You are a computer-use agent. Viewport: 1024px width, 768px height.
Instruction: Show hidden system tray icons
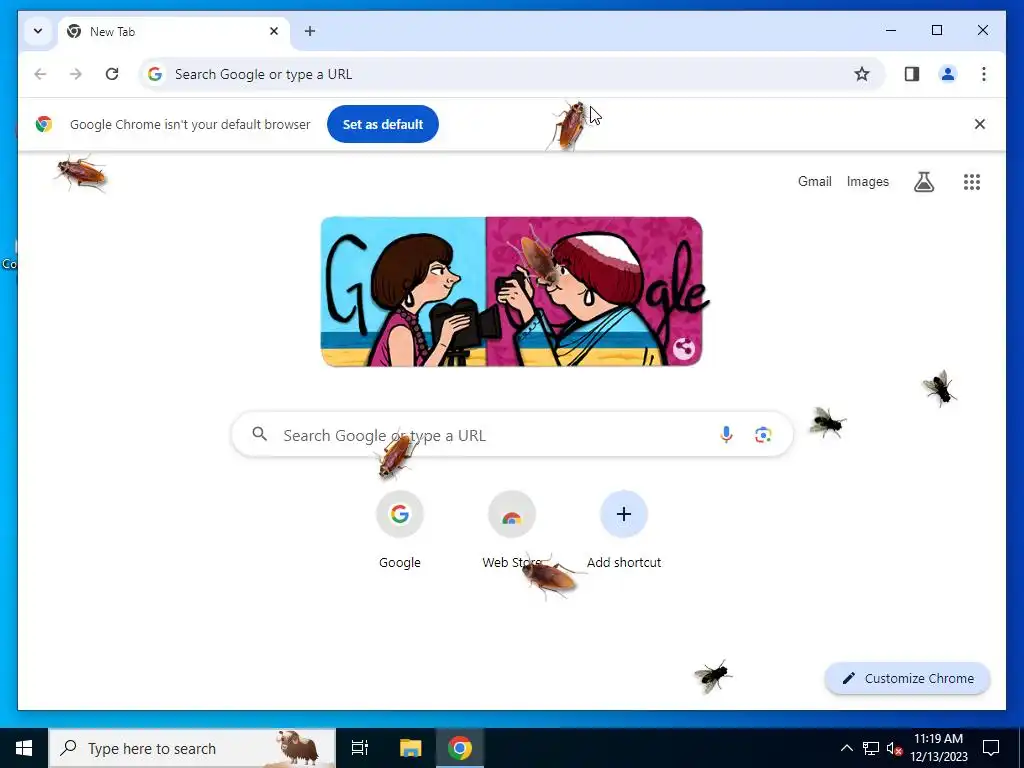click(846, 748)
